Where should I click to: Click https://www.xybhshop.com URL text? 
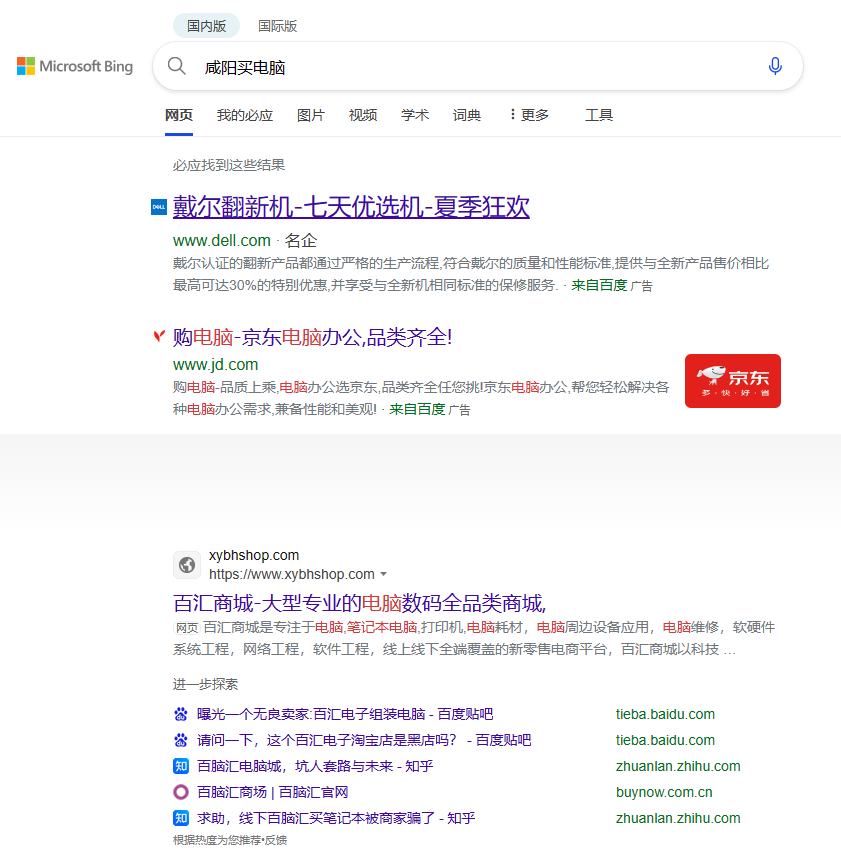pos(291,574)
